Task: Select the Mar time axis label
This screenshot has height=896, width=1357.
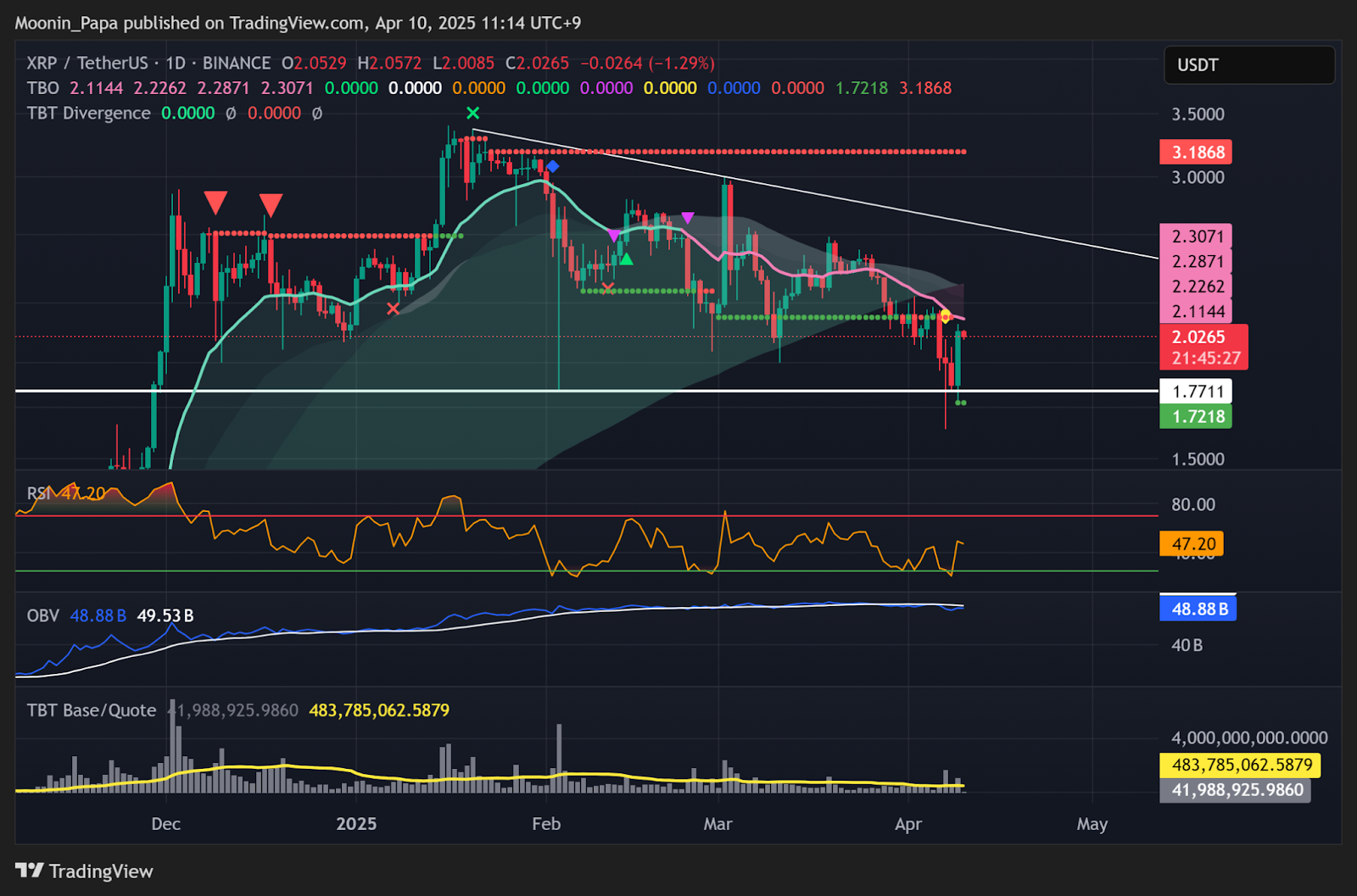Action: click(718, 824)
